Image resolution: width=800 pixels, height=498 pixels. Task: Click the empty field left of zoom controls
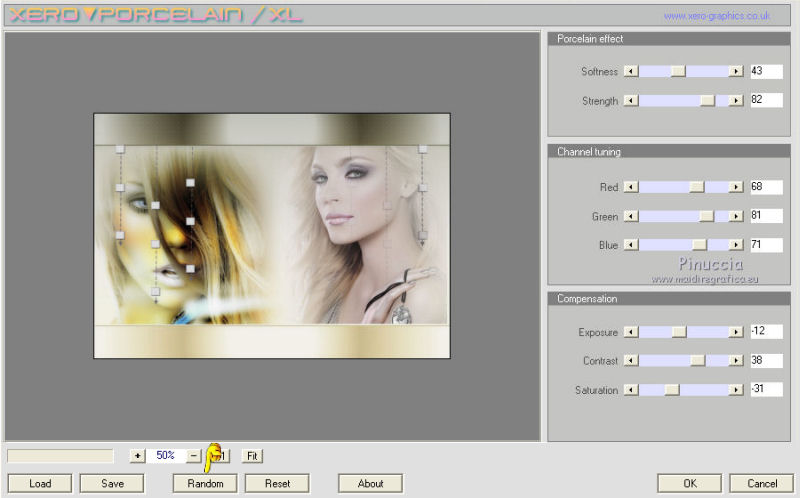point(60,456)
